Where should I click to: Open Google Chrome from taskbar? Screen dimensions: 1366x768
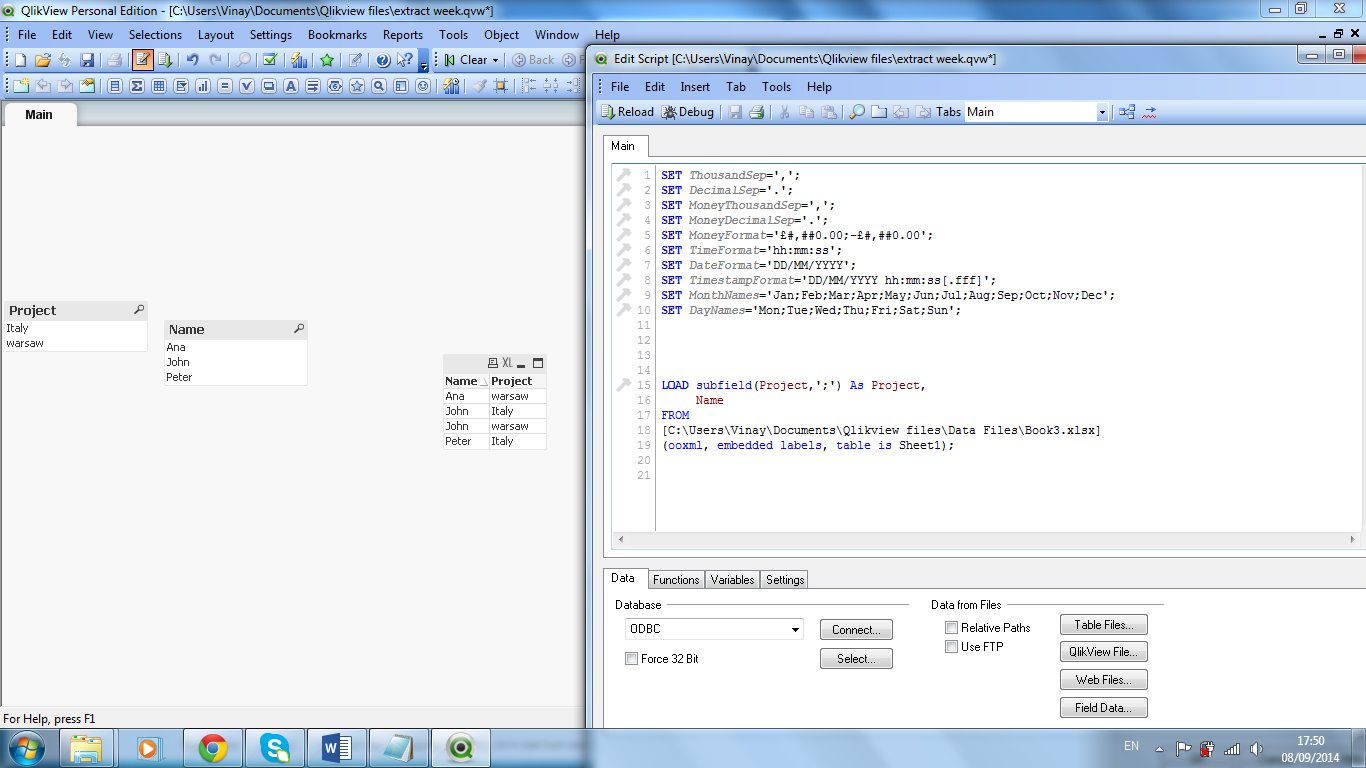pos(212,747)
